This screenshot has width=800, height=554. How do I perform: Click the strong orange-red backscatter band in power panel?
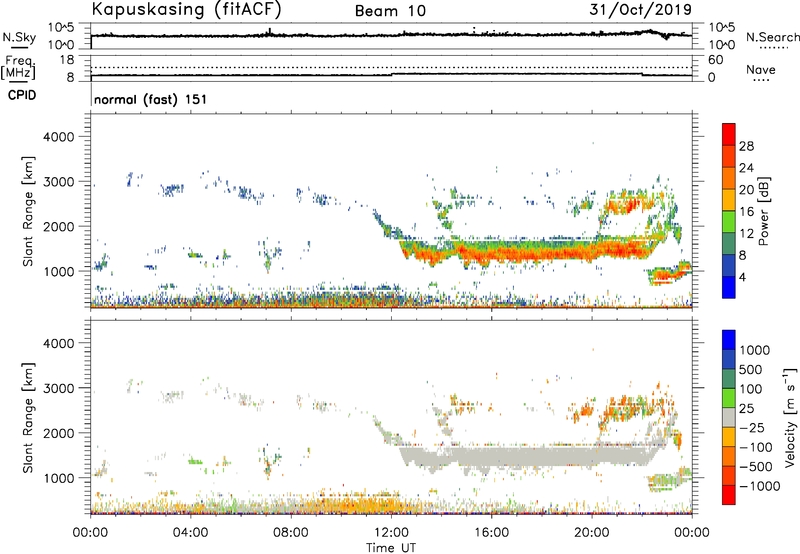[x=531, y=251]
